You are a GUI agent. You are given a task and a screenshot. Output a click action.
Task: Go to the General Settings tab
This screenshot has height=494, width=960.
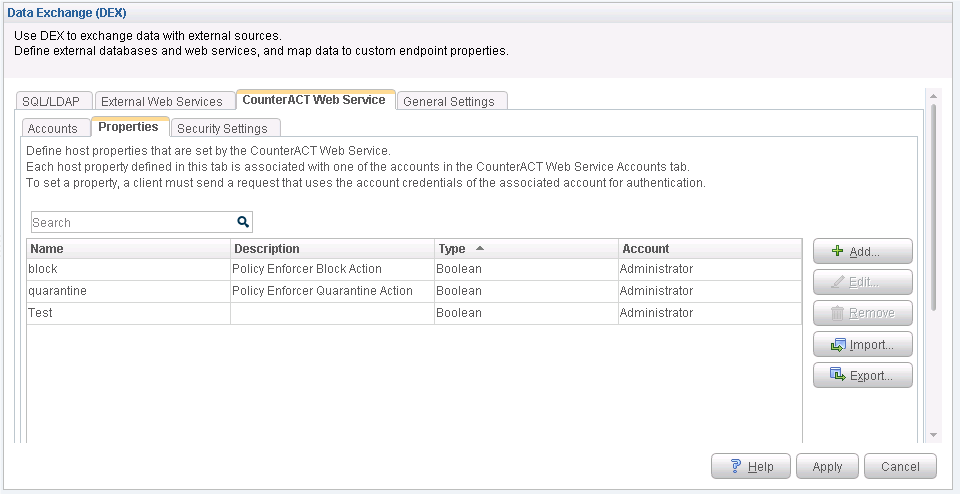[449, 101]
